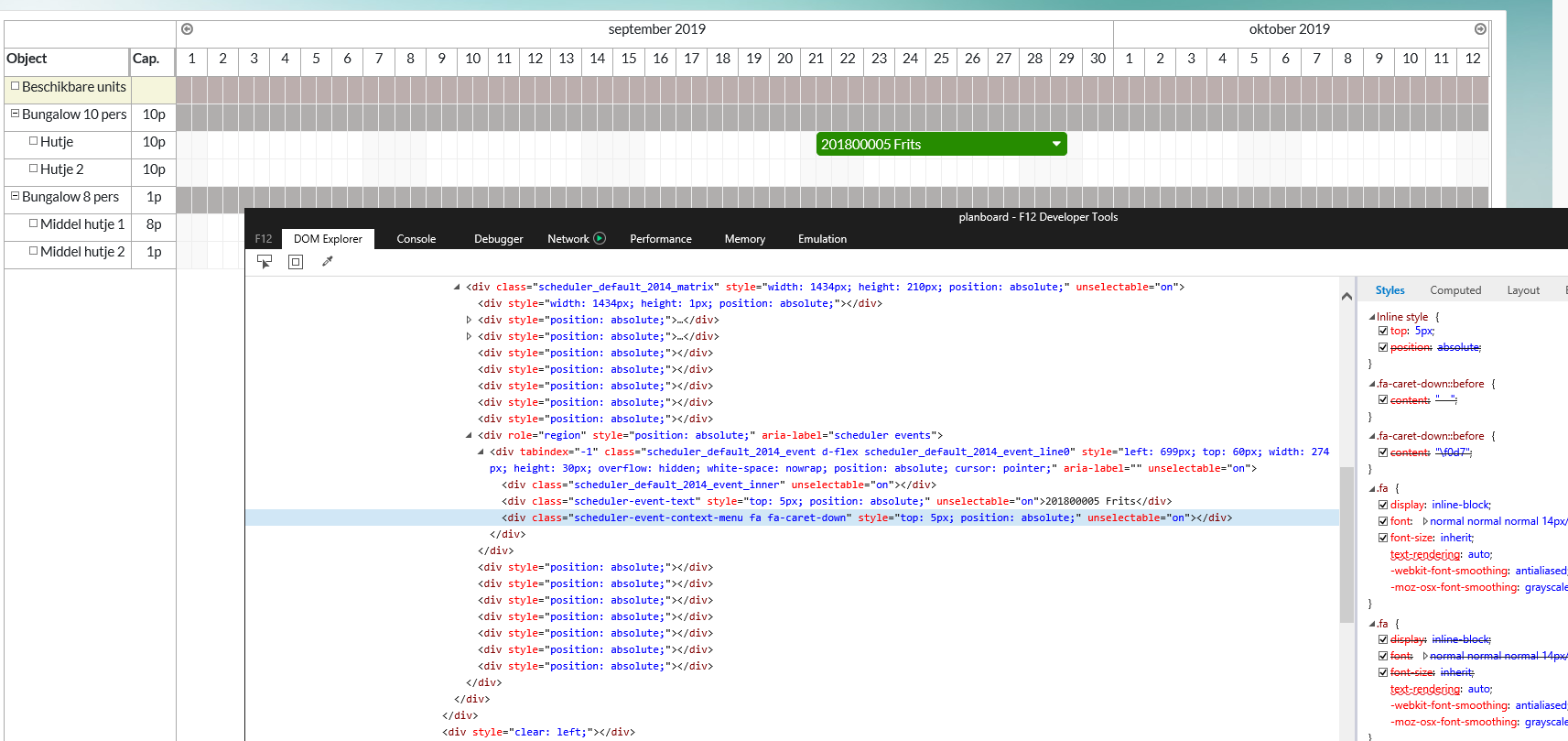
Task: Collapse the Inline style rule
Action: 1372,317
